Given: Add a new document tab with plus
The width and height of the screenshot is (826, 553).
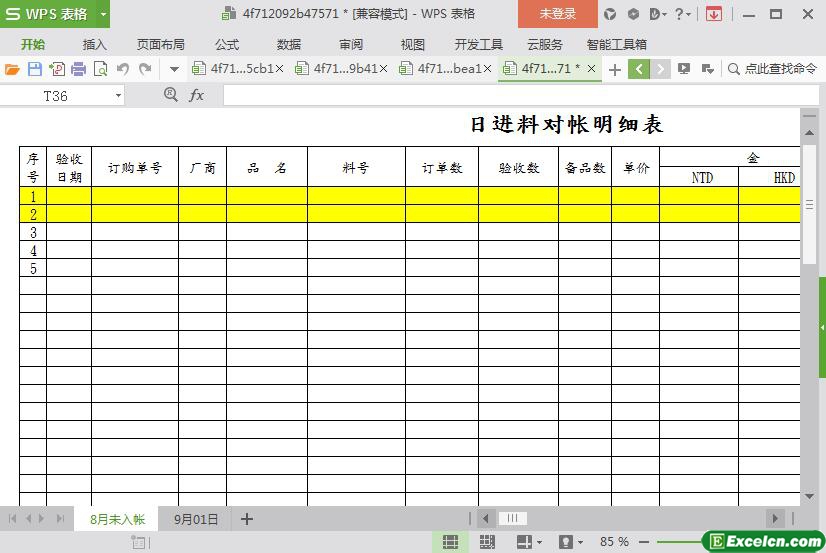Looking at the screenshot, I should pos(615,70).
